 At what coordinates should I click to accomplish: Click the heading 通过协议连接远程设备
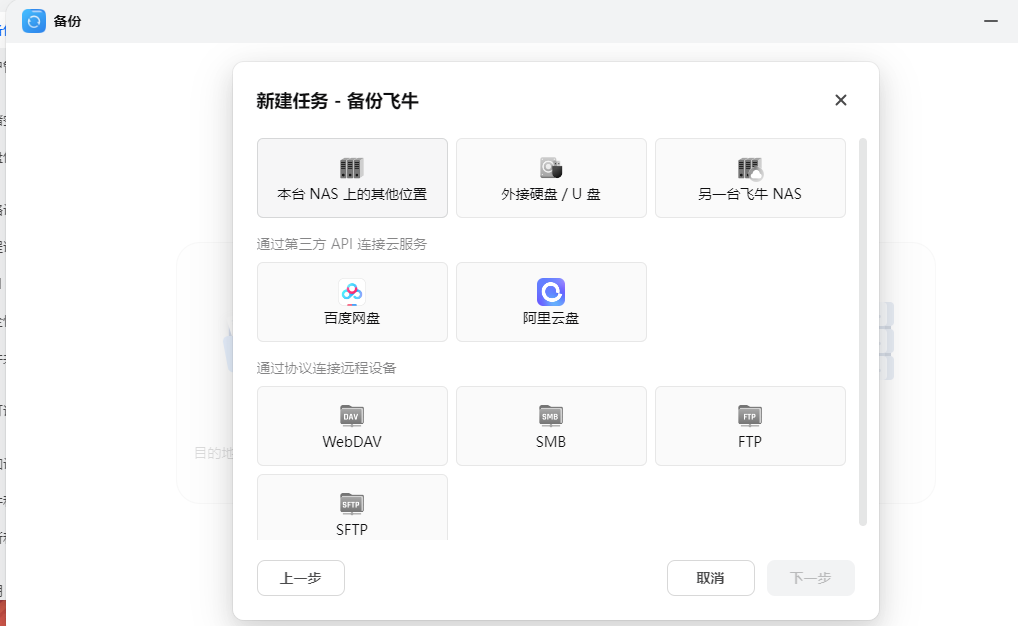click(x=327, y=368)
